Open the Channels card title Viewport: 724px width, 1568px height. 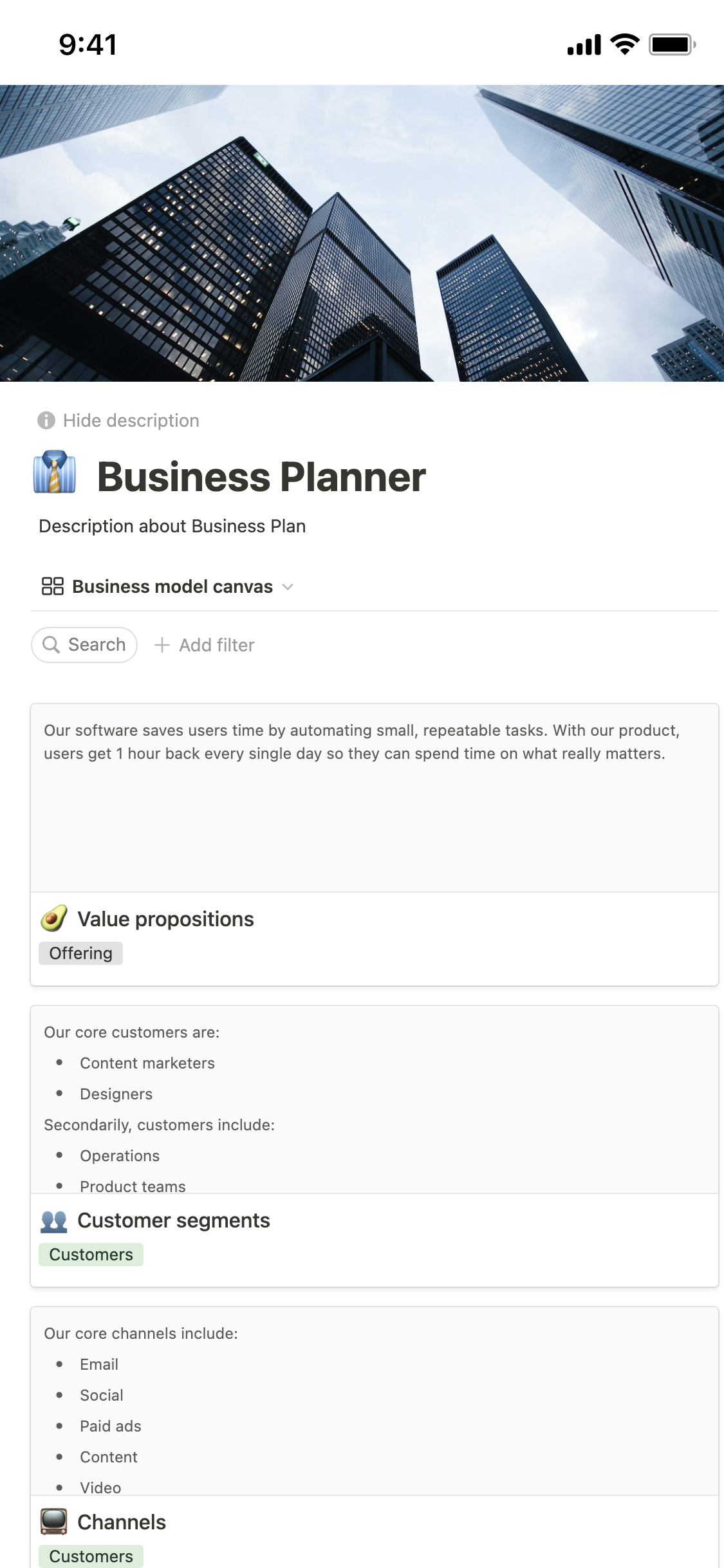[122, 1522]
